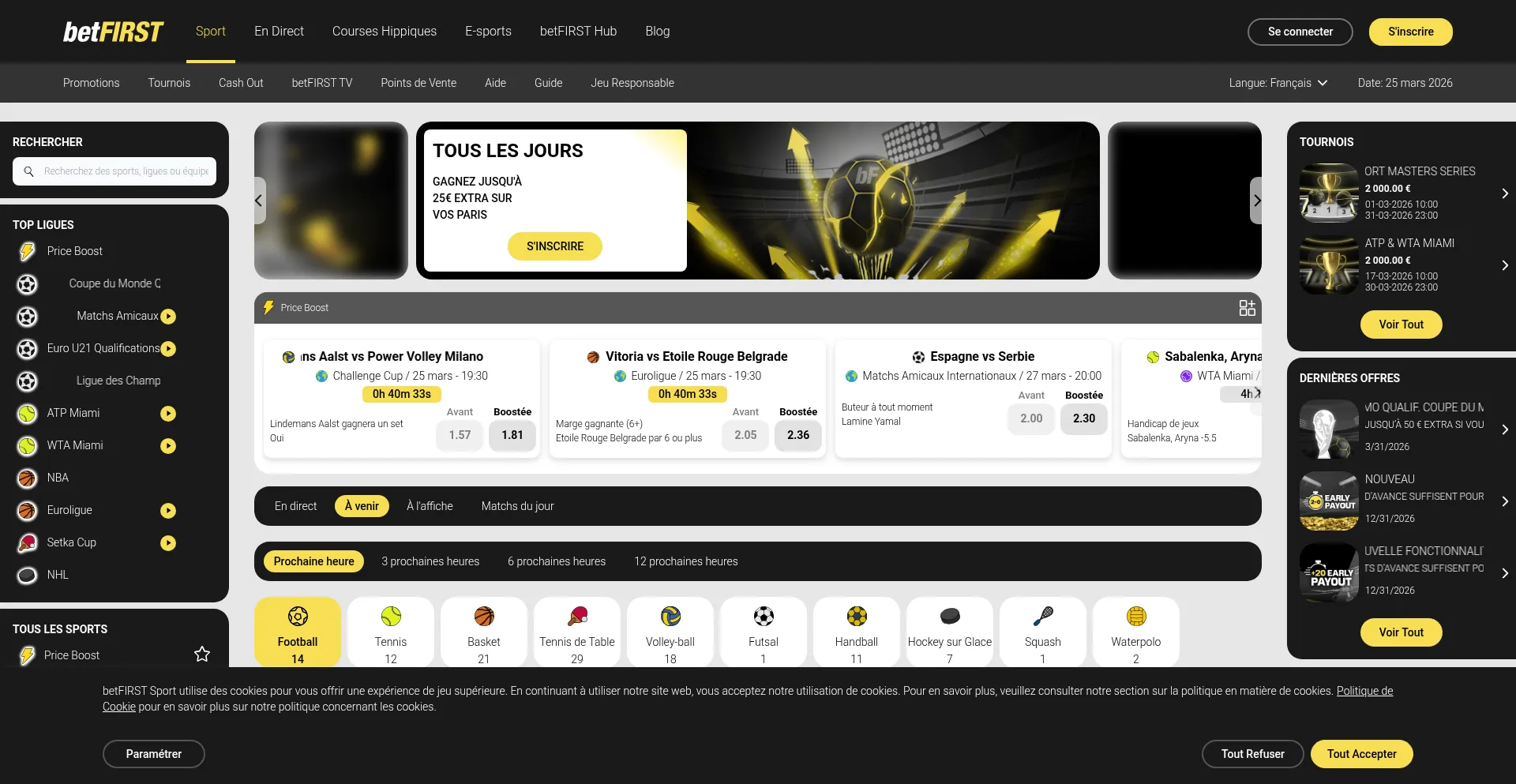
Task: Click the Se connecter button
Action: [x=1300, y=32]
